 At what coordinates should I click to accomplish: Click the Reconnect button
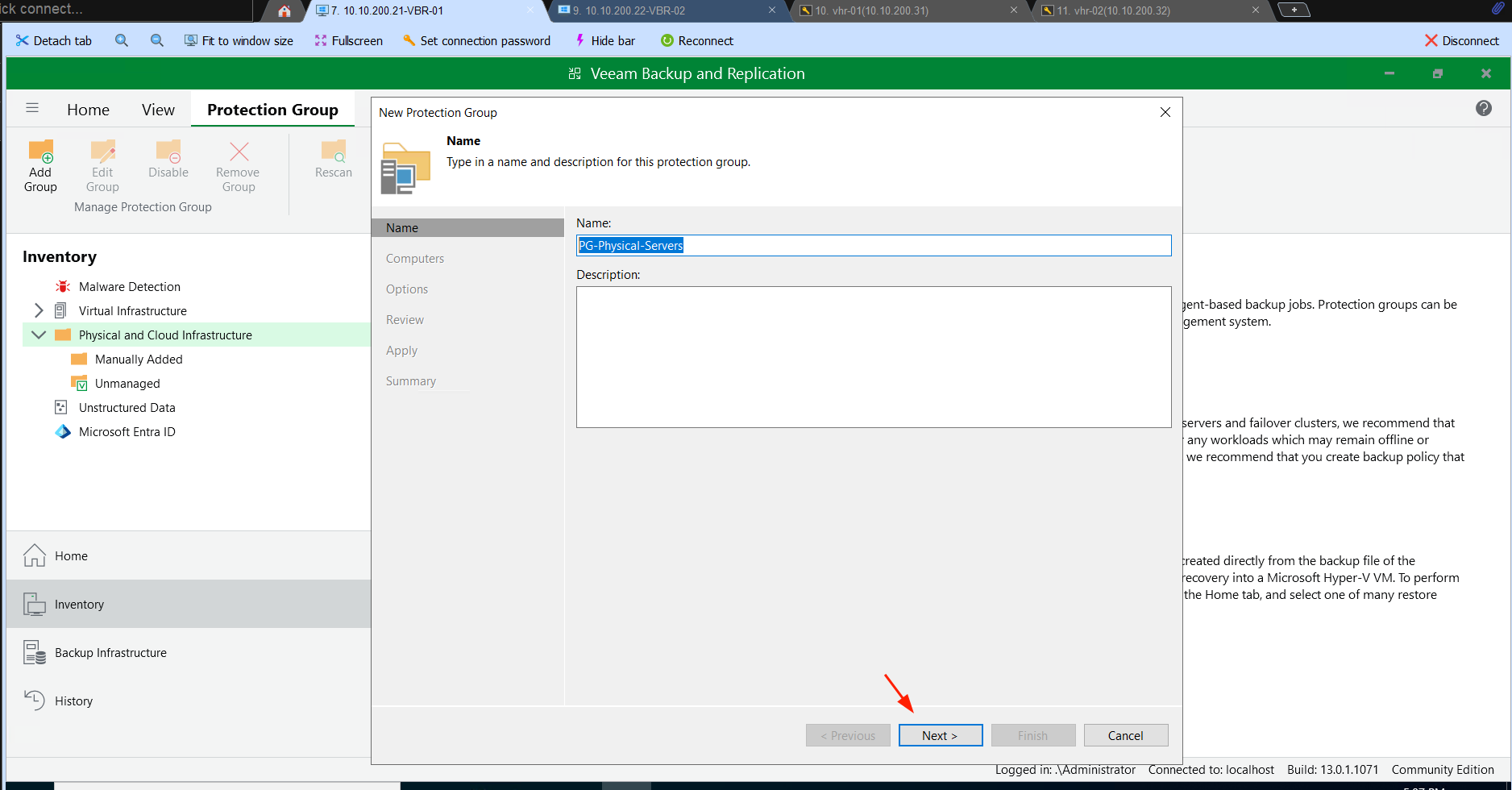point(697,40)
